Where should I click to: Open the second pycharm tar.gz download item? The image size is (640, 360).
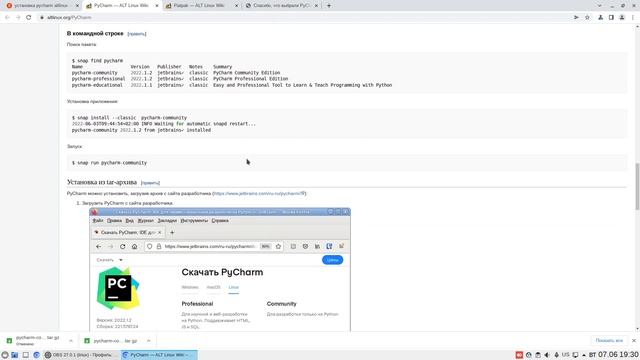[x=115, y=340]
